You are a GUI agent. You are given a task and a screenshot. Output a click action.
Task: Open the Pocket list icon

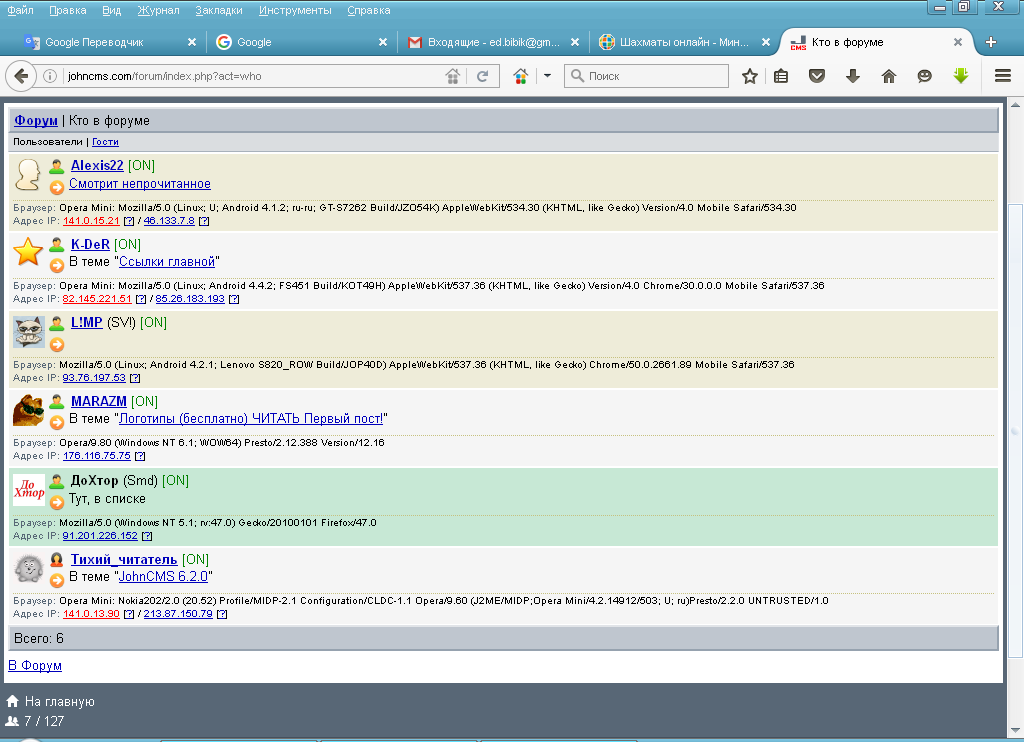tap(817, 76)
